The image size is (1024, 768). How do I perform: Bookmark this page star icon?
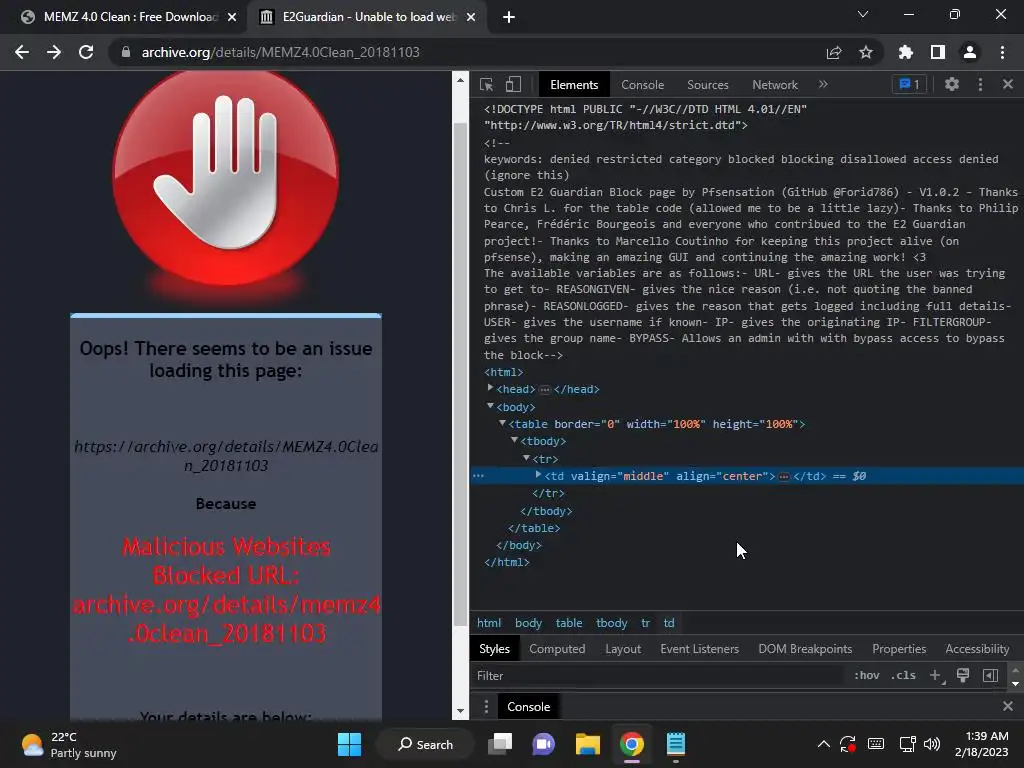[866, 52]
